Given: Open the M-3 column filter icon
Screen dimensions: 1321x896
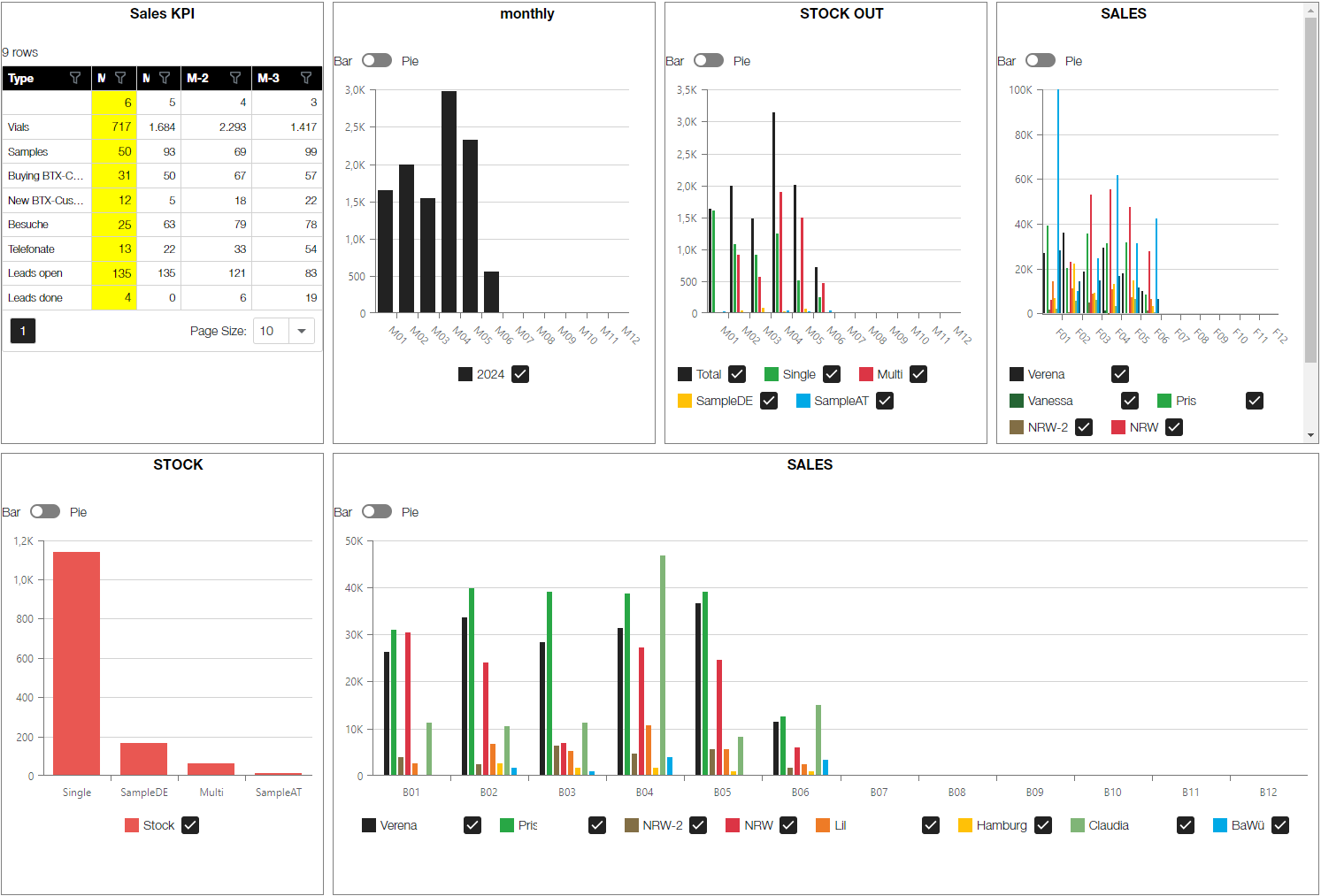Looking at the screenshot, I should pyautogui.click(x=306, y=78).
